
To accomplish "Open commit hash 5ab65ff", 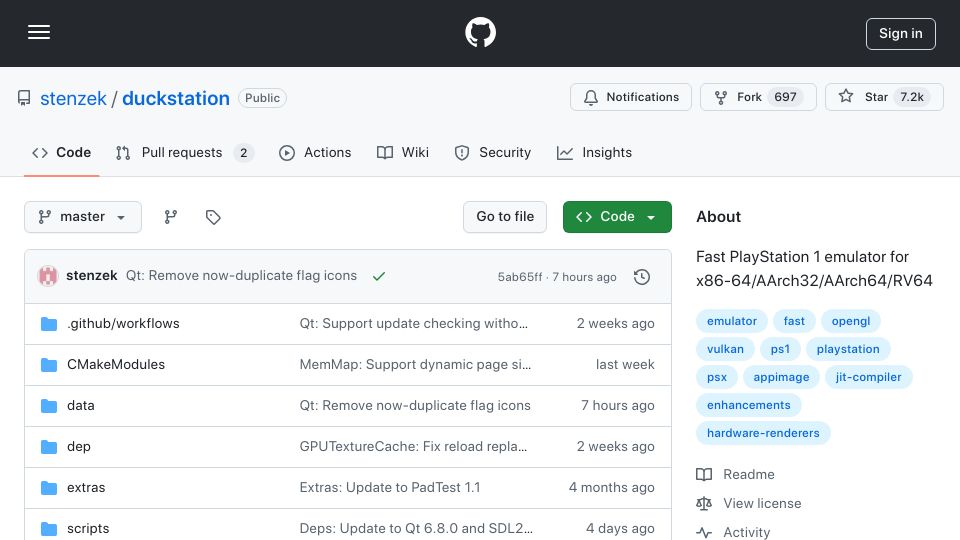I will point(520,277).
